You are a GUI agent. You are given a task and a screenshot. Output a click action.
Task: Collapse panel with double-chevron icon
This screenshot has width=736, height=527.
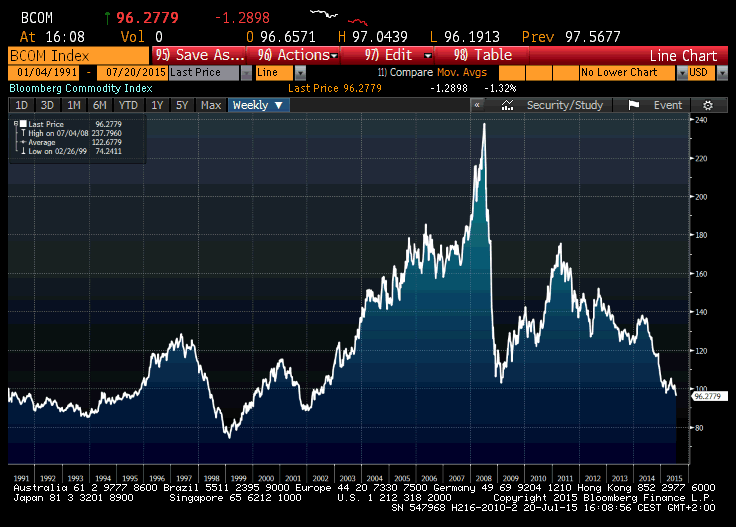click(x=477, y=105)
